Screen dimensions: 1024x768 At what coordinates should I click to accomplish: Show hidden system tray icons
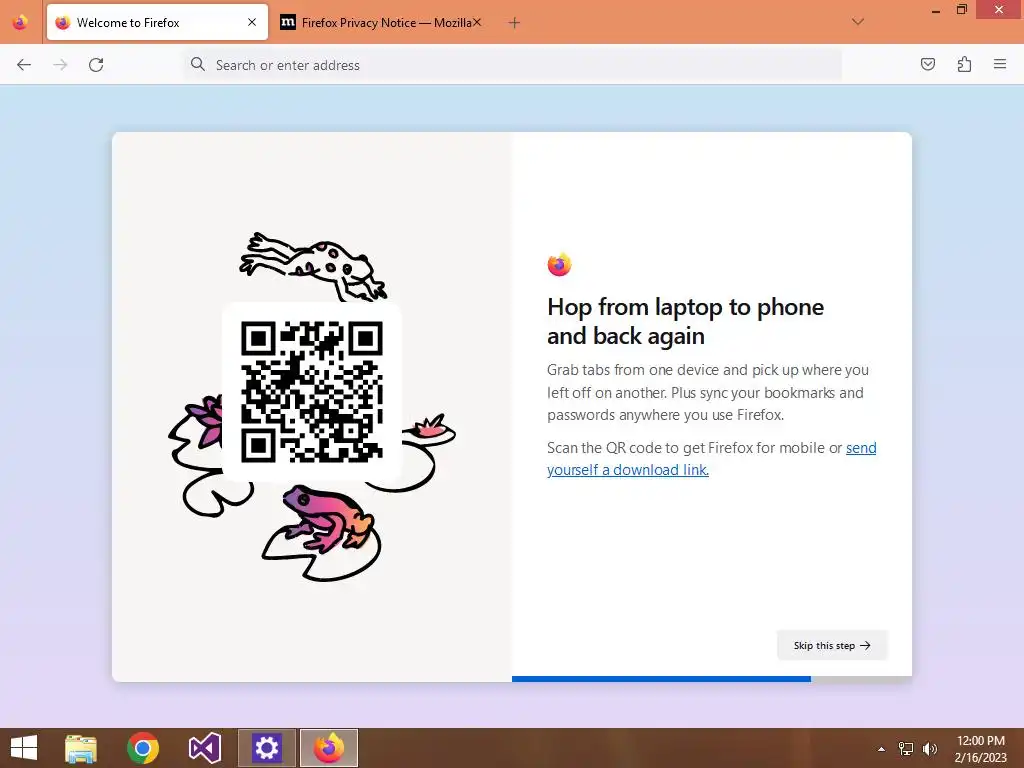click(881, 749)
